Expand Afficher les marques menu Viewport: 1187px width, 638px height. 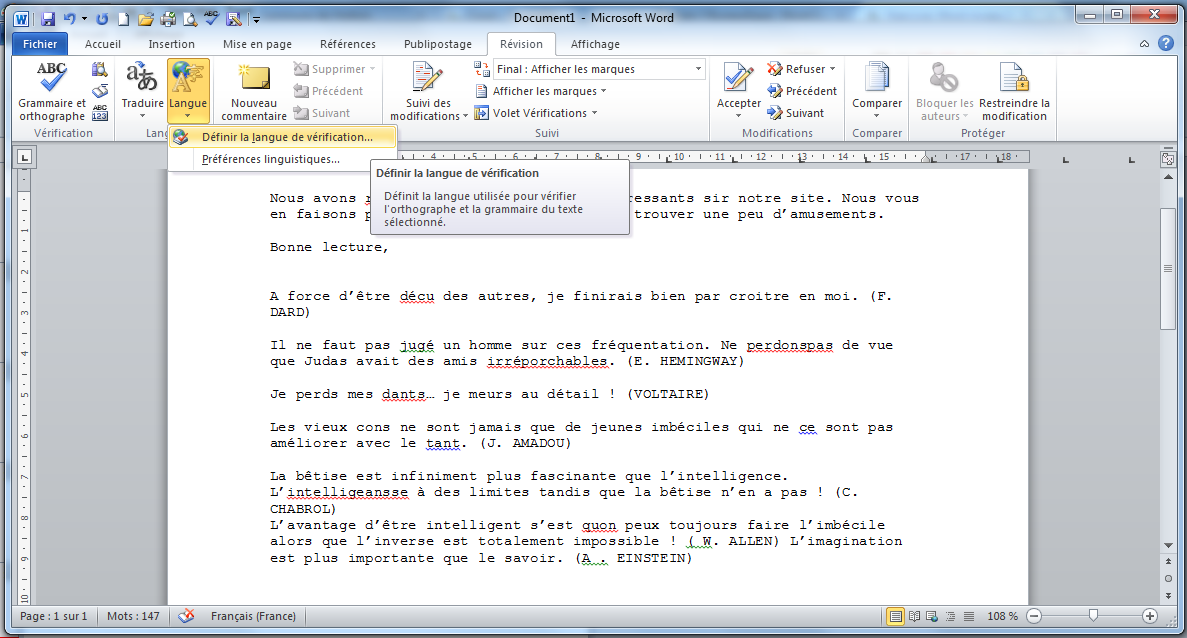(x=541, y=91)
